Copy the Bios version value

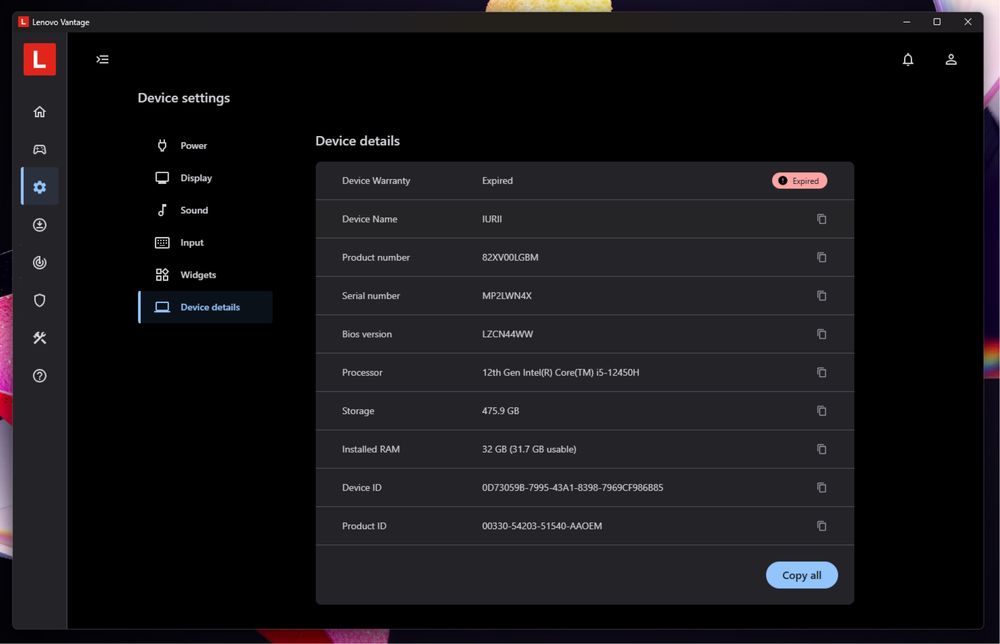821,333
